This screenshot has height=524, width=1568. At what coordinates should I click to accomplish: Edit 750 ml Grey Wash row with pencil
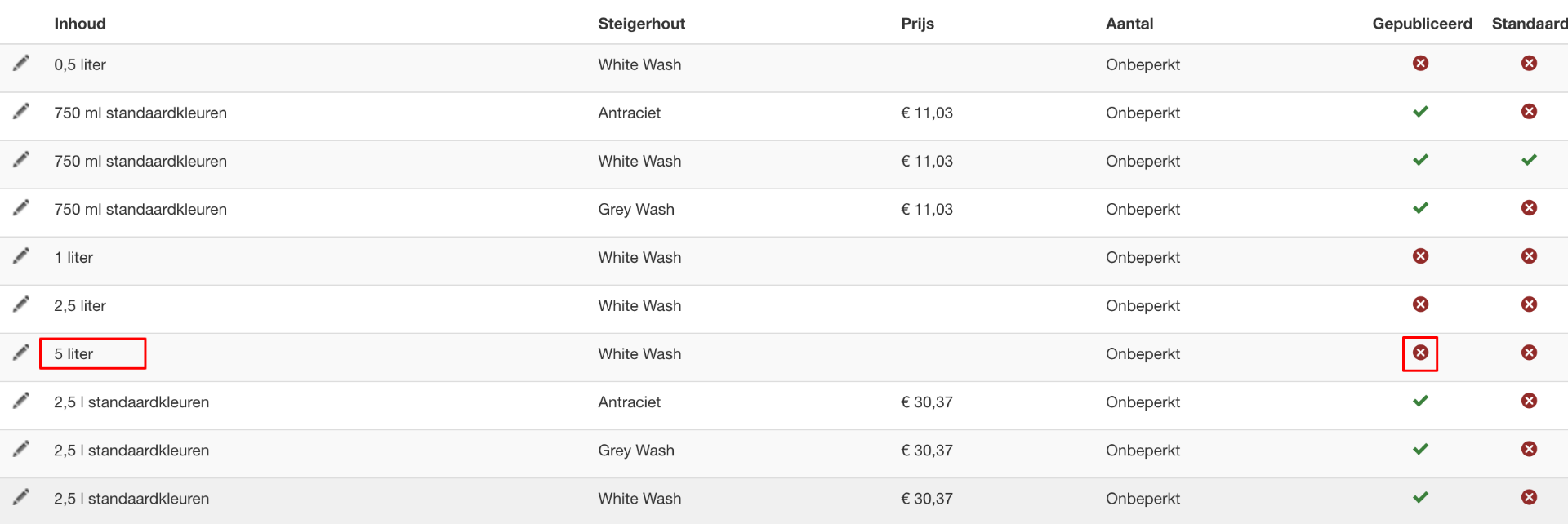tap(21, 207)
